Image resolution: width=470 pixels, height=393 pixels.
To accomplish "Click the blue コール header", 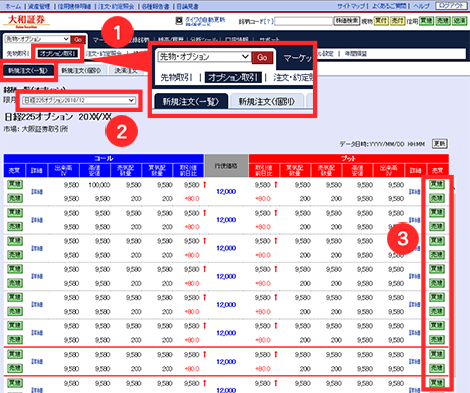I will [104, 159].
